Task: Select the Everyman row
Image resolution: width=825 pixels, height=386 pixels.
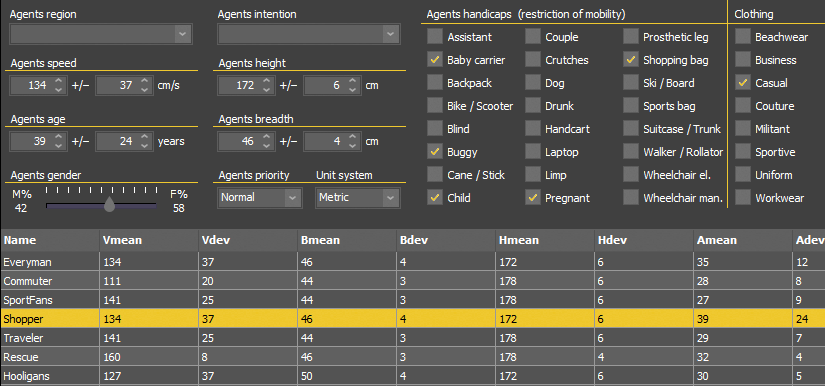Action: pyautogui.click(x=412, y=262)
